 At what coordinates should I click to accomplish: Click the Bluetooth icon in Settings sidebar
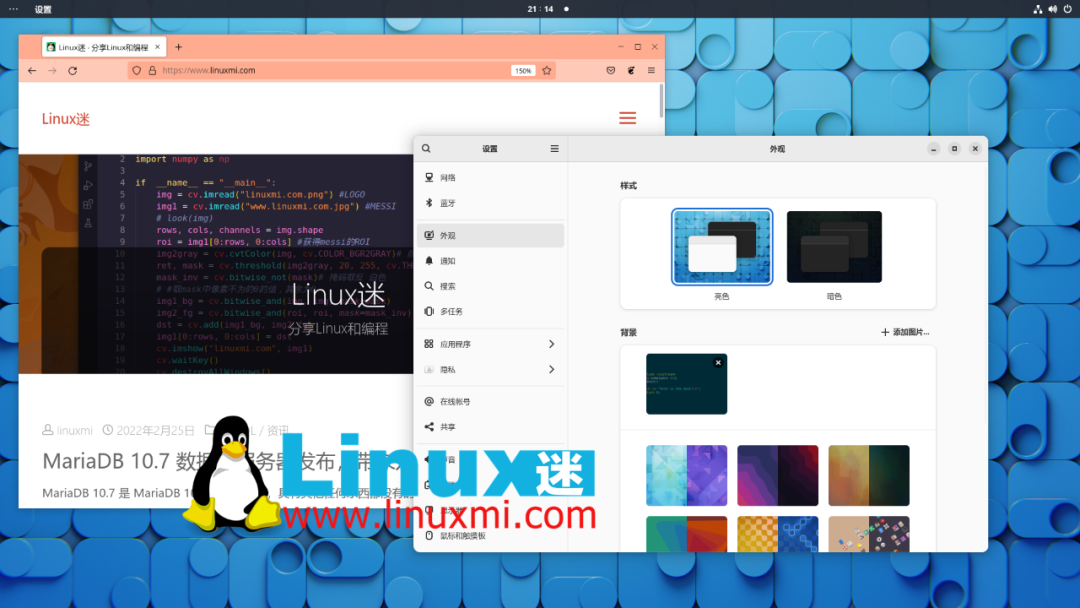429,203
